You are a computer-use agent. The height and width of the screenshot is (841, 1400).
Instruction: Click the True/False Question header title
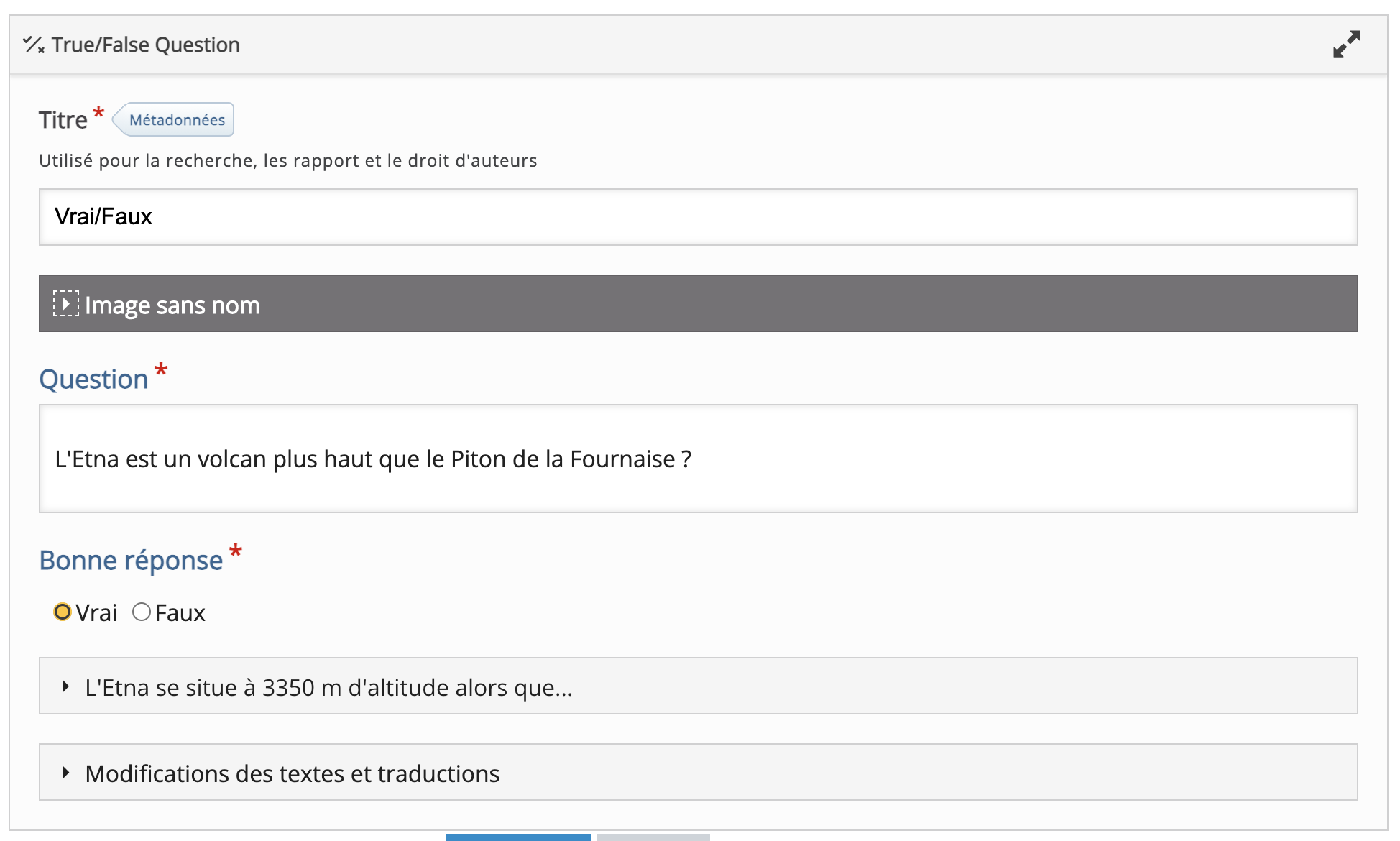click(x=145, y=45)
